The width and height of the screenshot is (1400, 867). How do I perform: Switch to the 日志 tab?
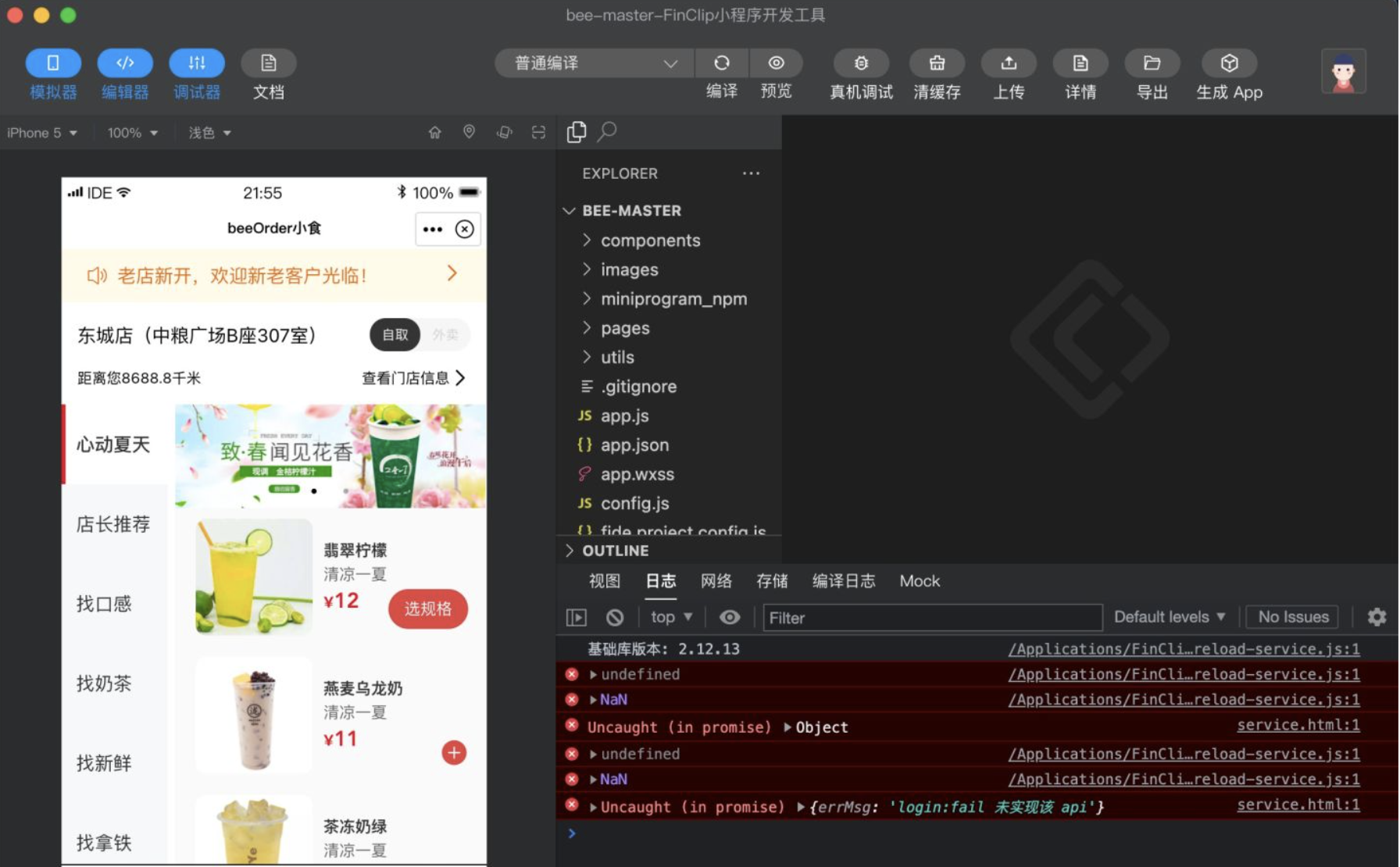pos(661,581)
